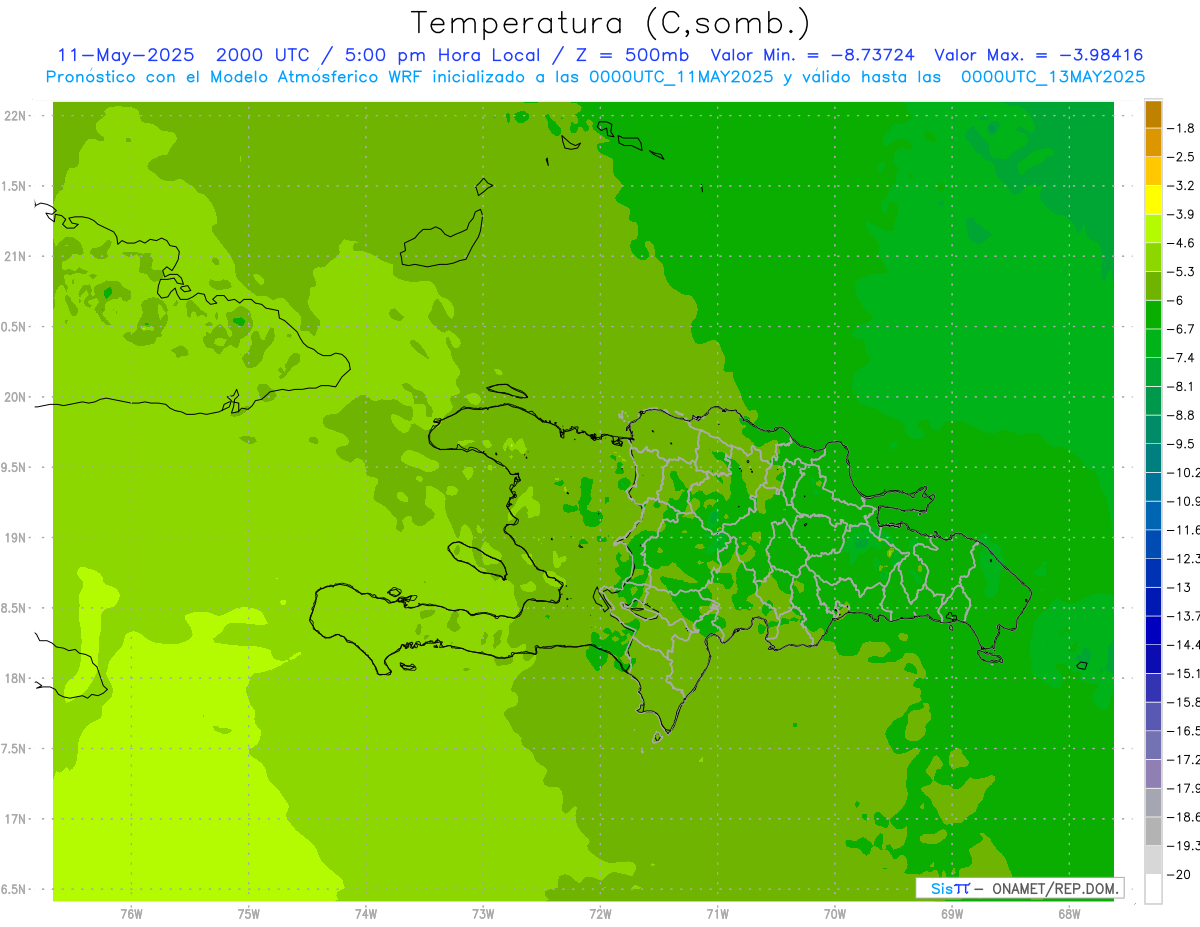The width and height of the screenshot is (1200, 927).
Task: Click the "17N" latitude axis label
Action: (x=15, y=820)
